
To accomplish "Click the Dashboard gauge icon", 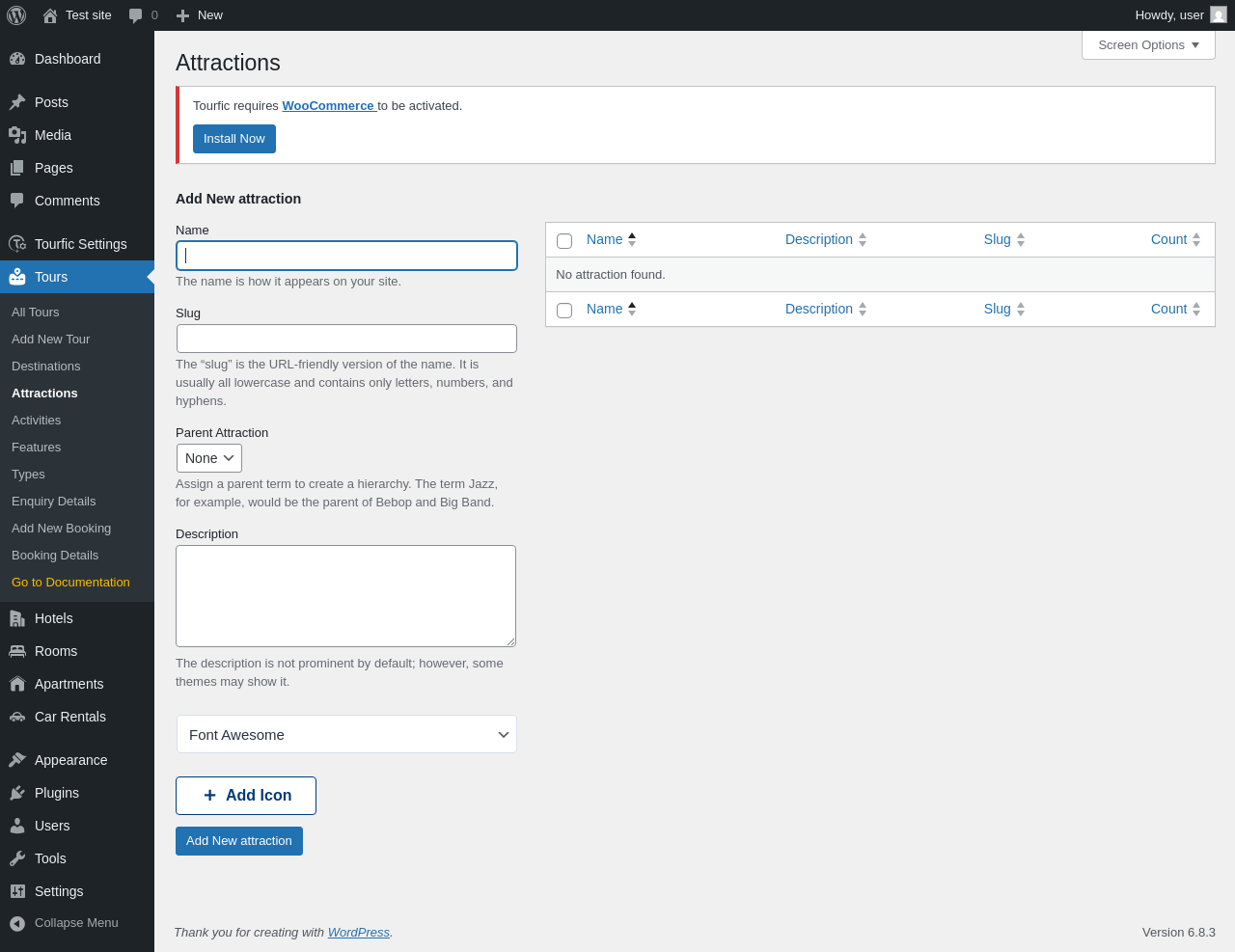I will pyautogui.click(x=17, y=59).
